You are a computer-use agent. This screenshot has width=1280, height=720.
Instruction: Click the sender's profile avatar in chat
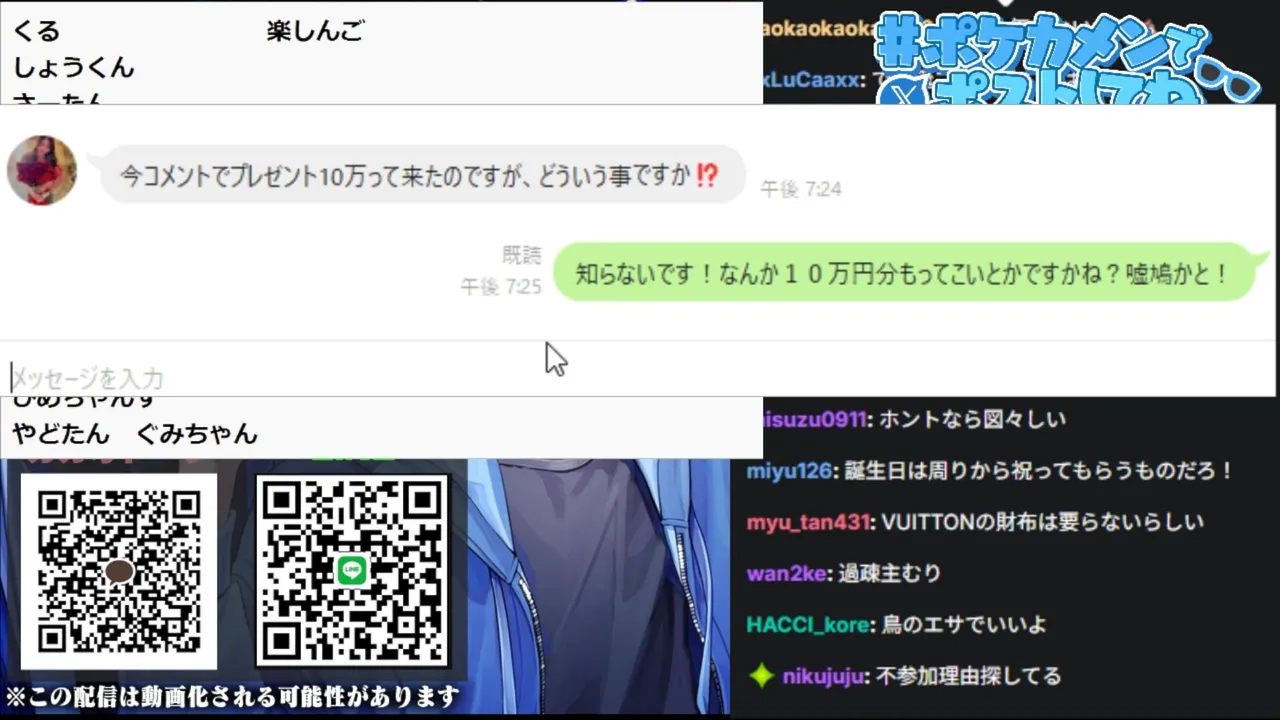coord(42,170)
